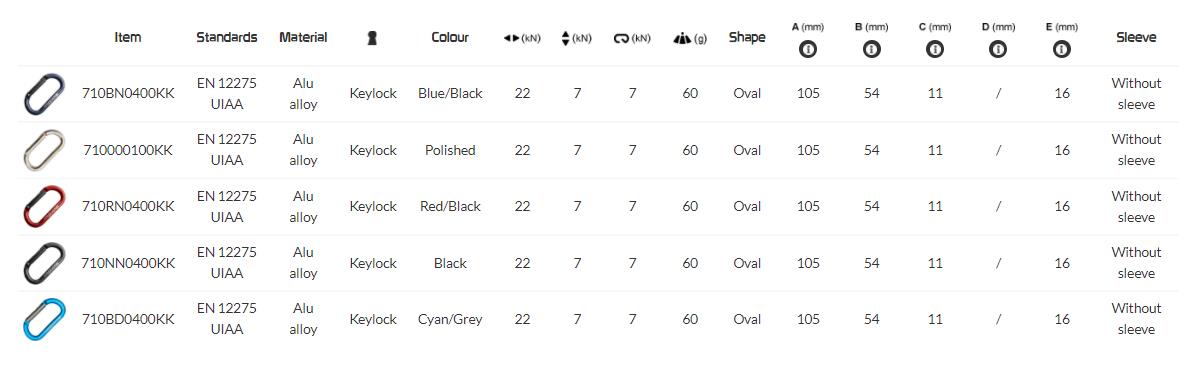Open the black carabiner image
Image resolution: width=1188 pixels, height=365 pixels.
point(44,263)
